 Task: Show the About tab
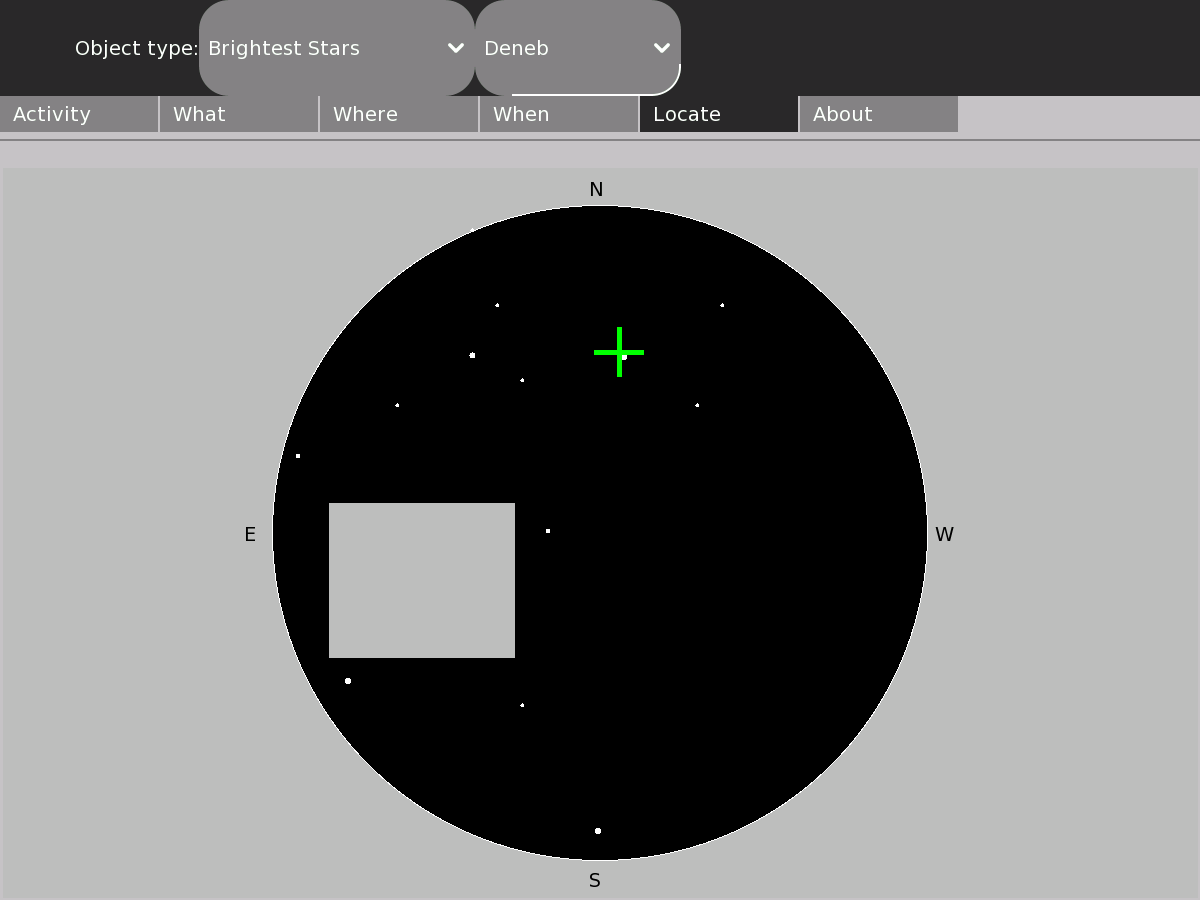click(x=879, y=114)
